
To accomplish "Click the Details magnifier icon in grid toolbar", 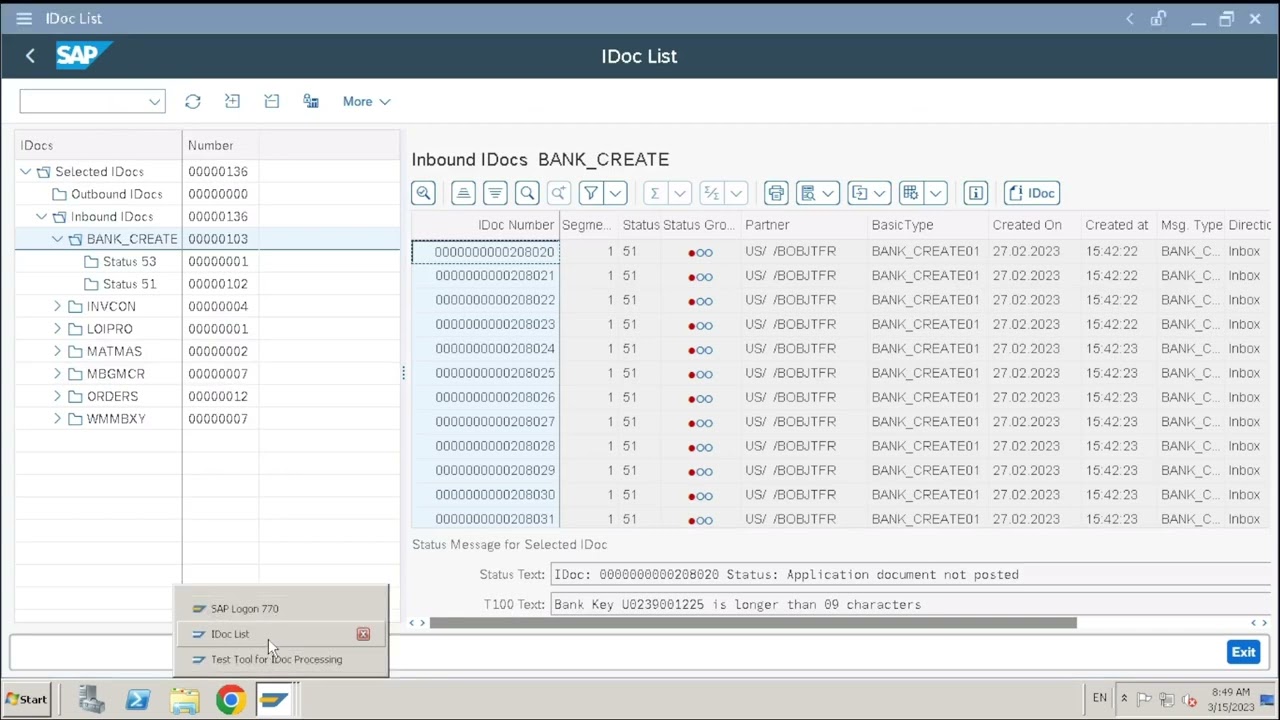I will point(423,193).
